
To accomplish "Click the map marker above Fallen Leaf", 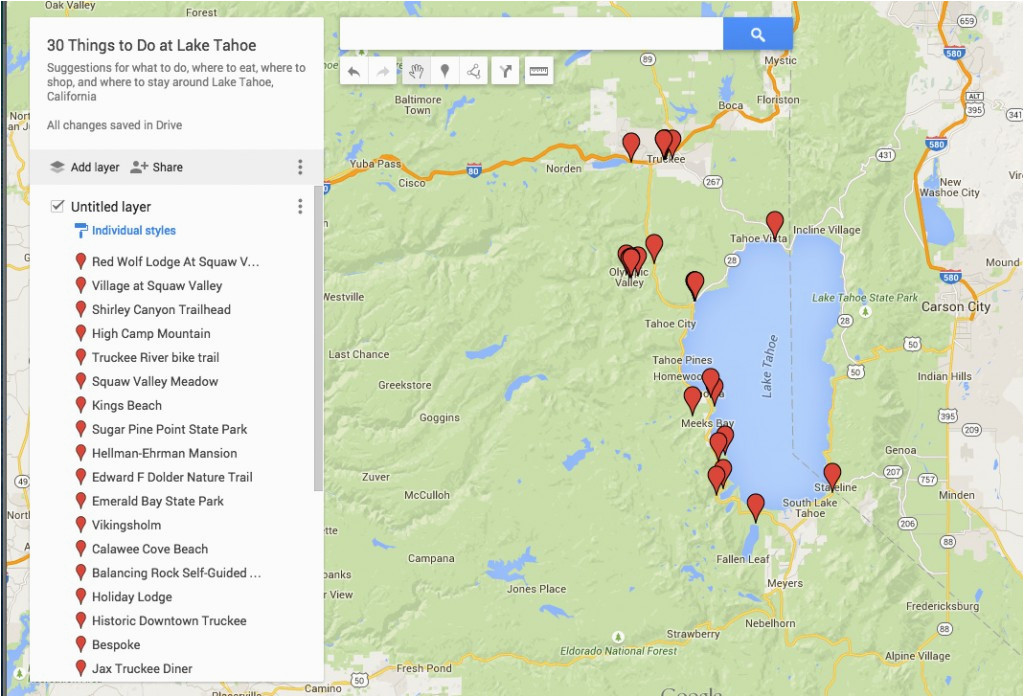I will (756, 507).
